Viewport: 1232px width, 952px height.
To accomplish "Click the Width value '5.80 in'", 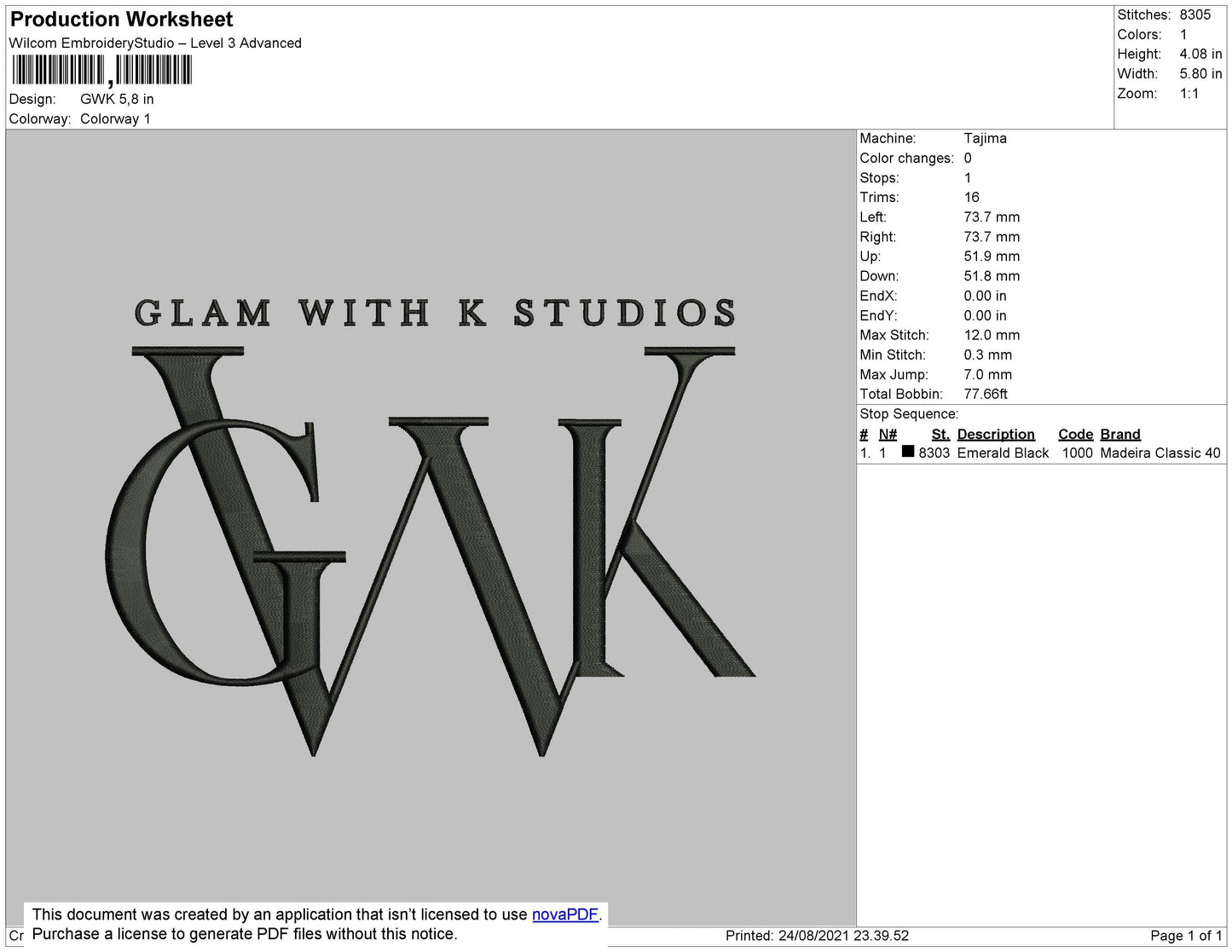I will (1200, 73).
